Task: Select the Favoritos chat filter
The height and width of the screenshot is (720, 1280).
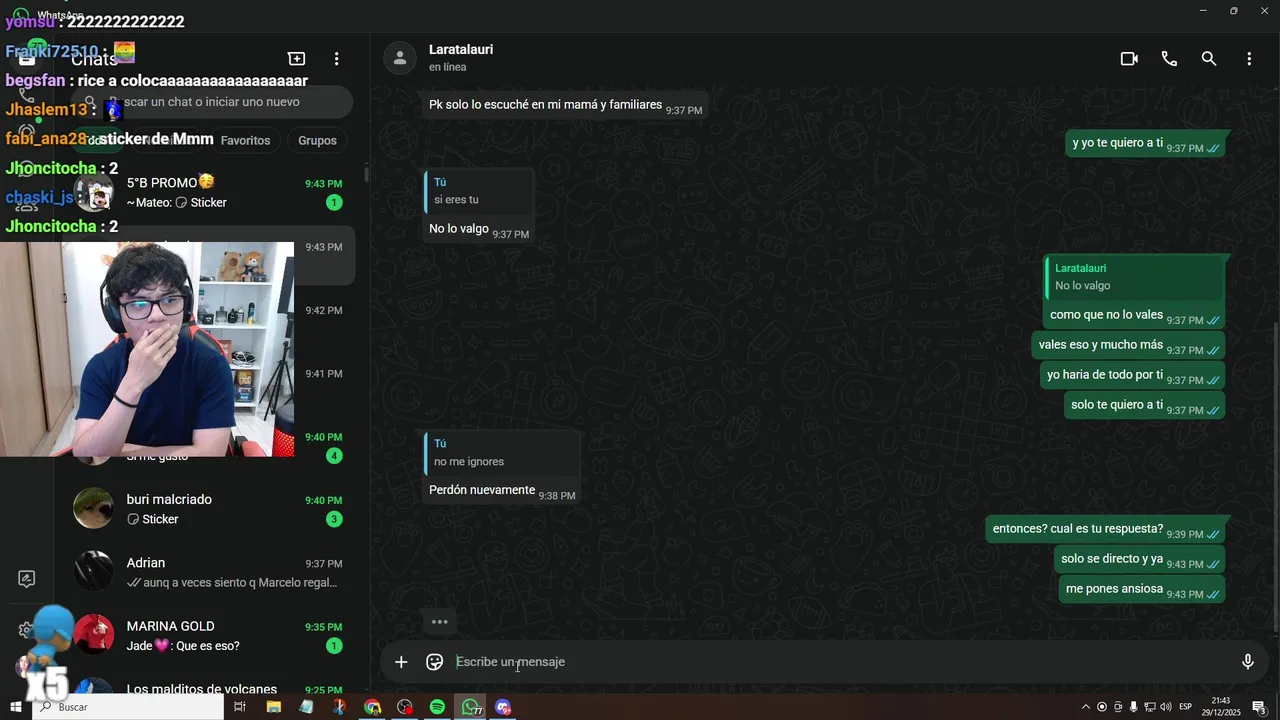Action: coord(245,141)
